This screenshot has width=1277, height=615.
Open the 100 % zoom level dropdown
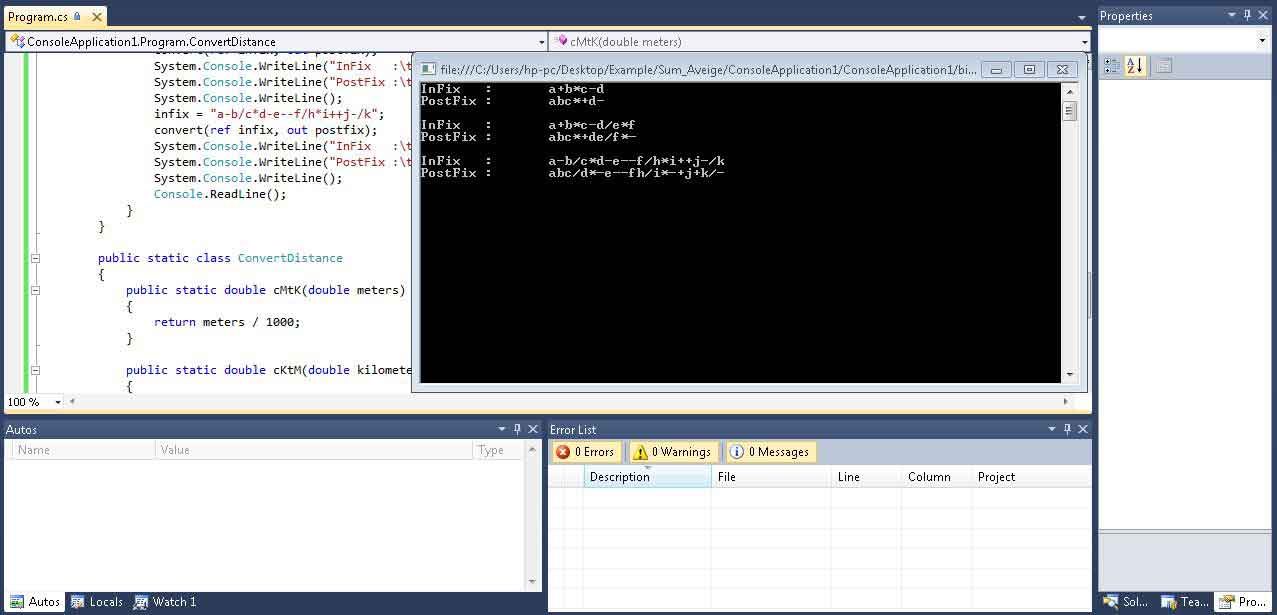tap(57, 402)
